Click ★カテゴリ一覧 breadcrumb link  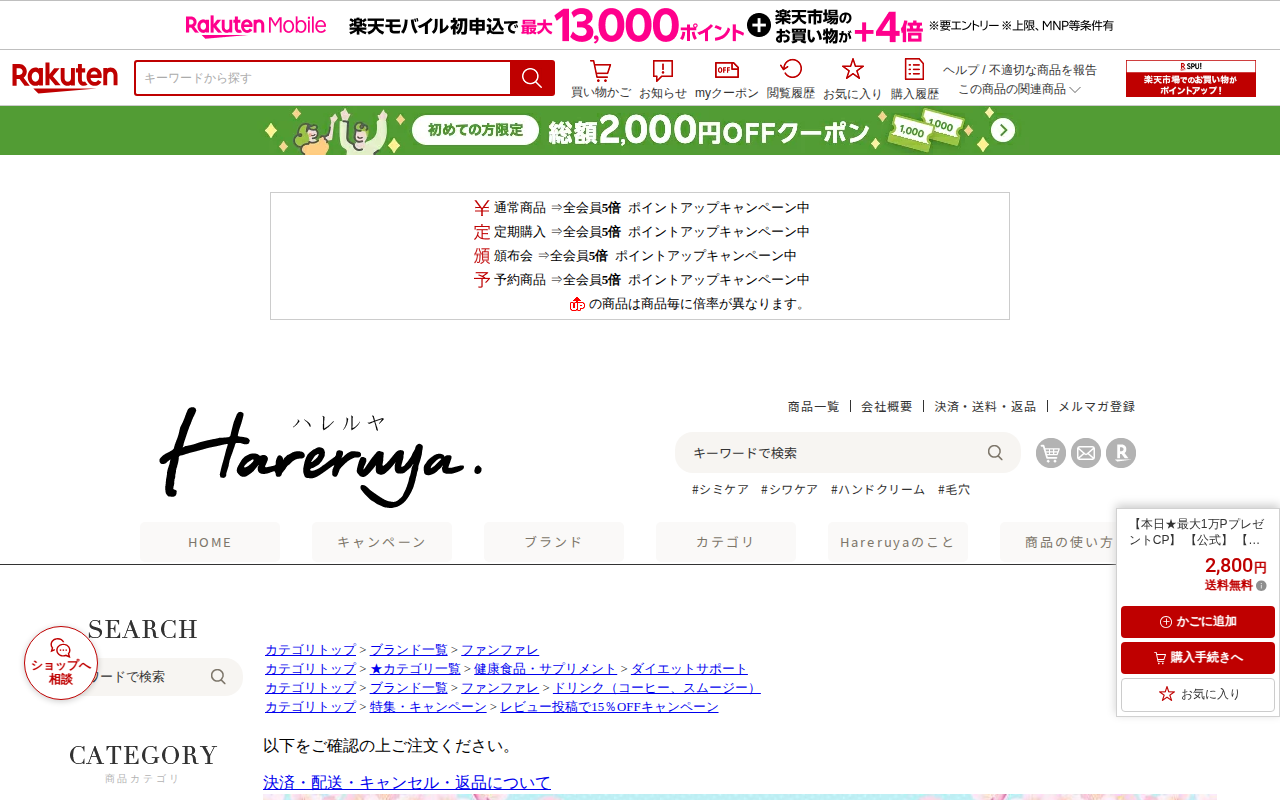pyautogui.click(x=415, y=669)
